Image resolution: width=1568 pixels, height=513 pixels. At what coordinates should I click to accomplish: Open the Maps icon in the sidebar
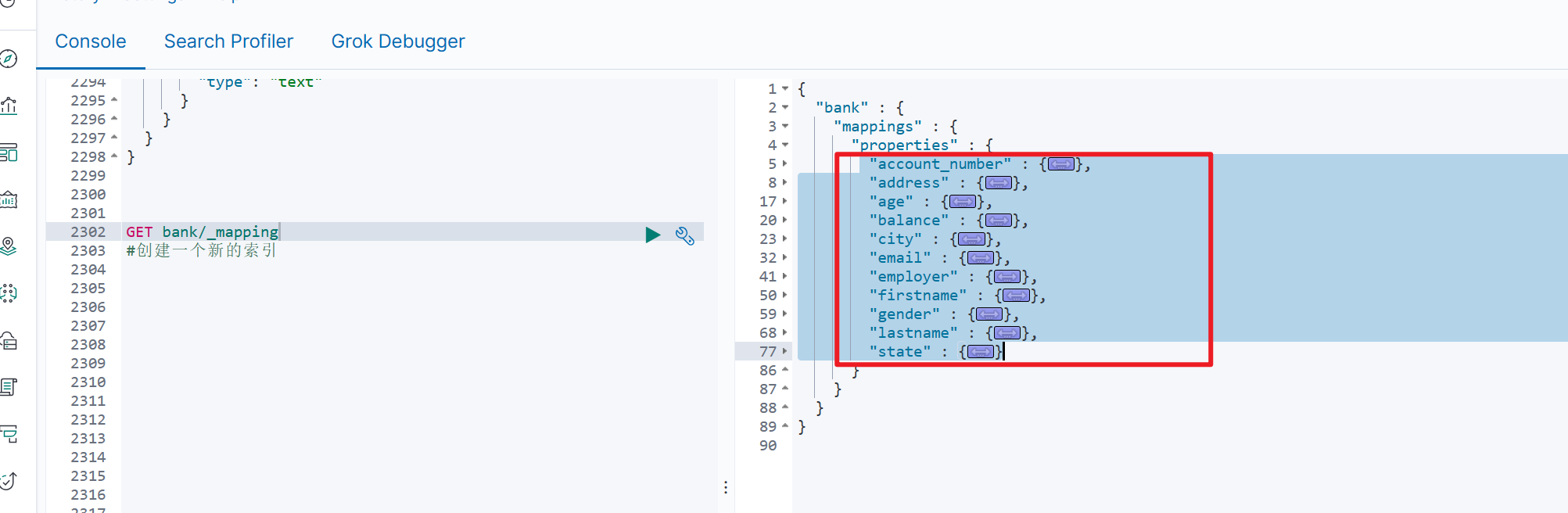pos(9,246)
